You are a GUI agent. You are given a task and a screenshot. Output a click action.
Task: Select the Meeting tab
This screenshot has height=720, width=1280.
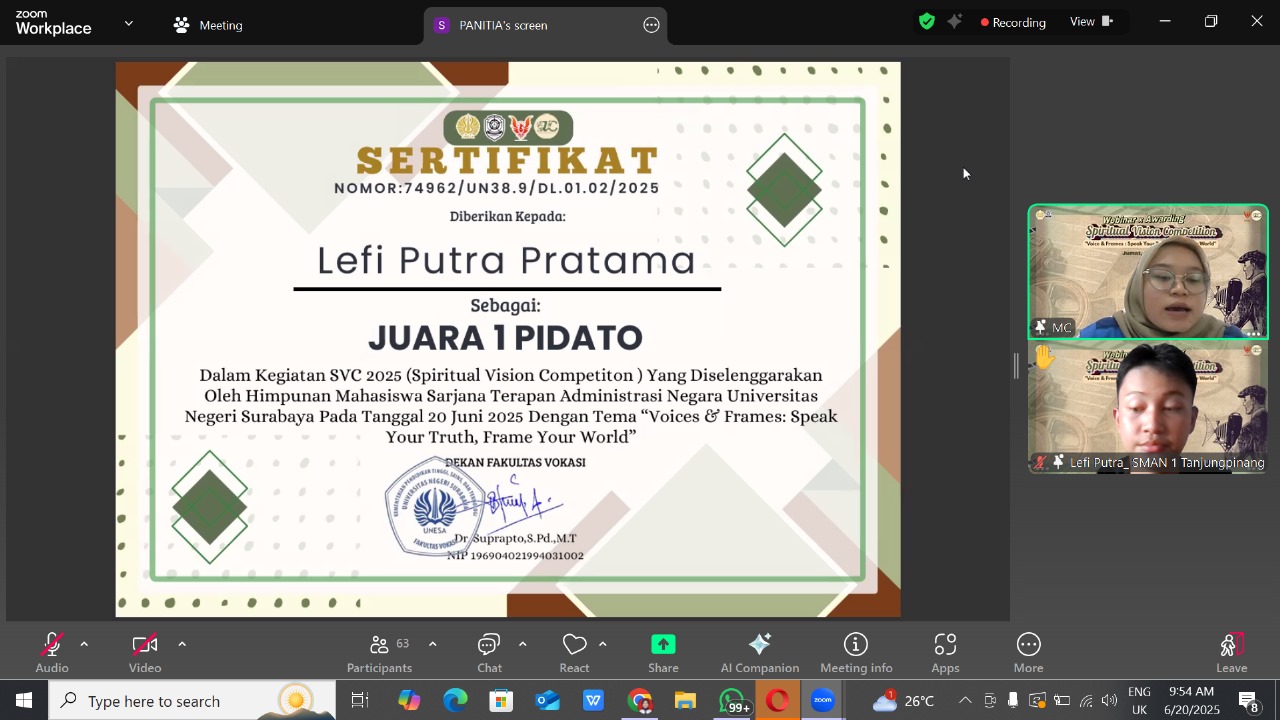208,25
